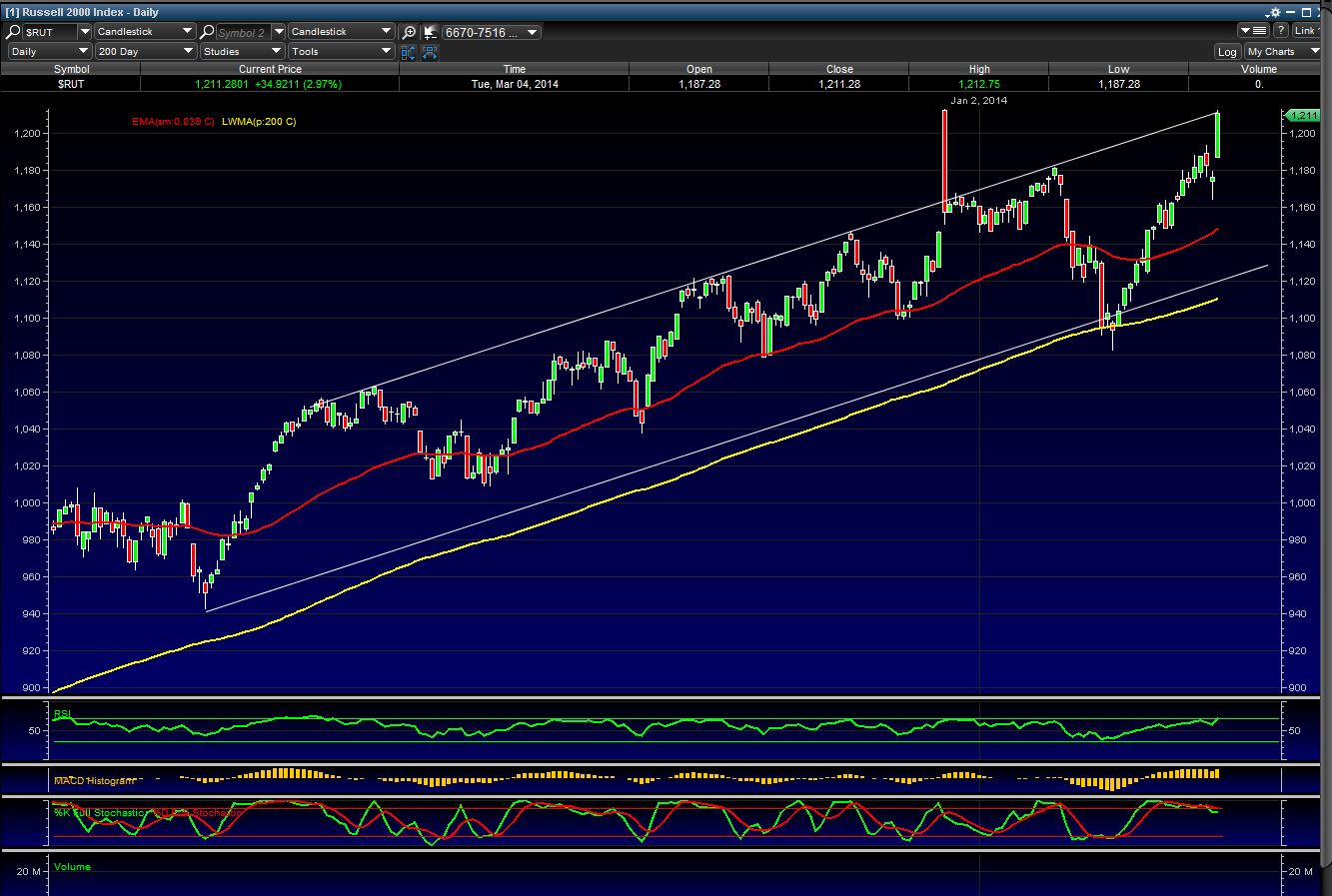Toggle the Log scale button
The image size is (1332, 896).
click(1227, 52)
